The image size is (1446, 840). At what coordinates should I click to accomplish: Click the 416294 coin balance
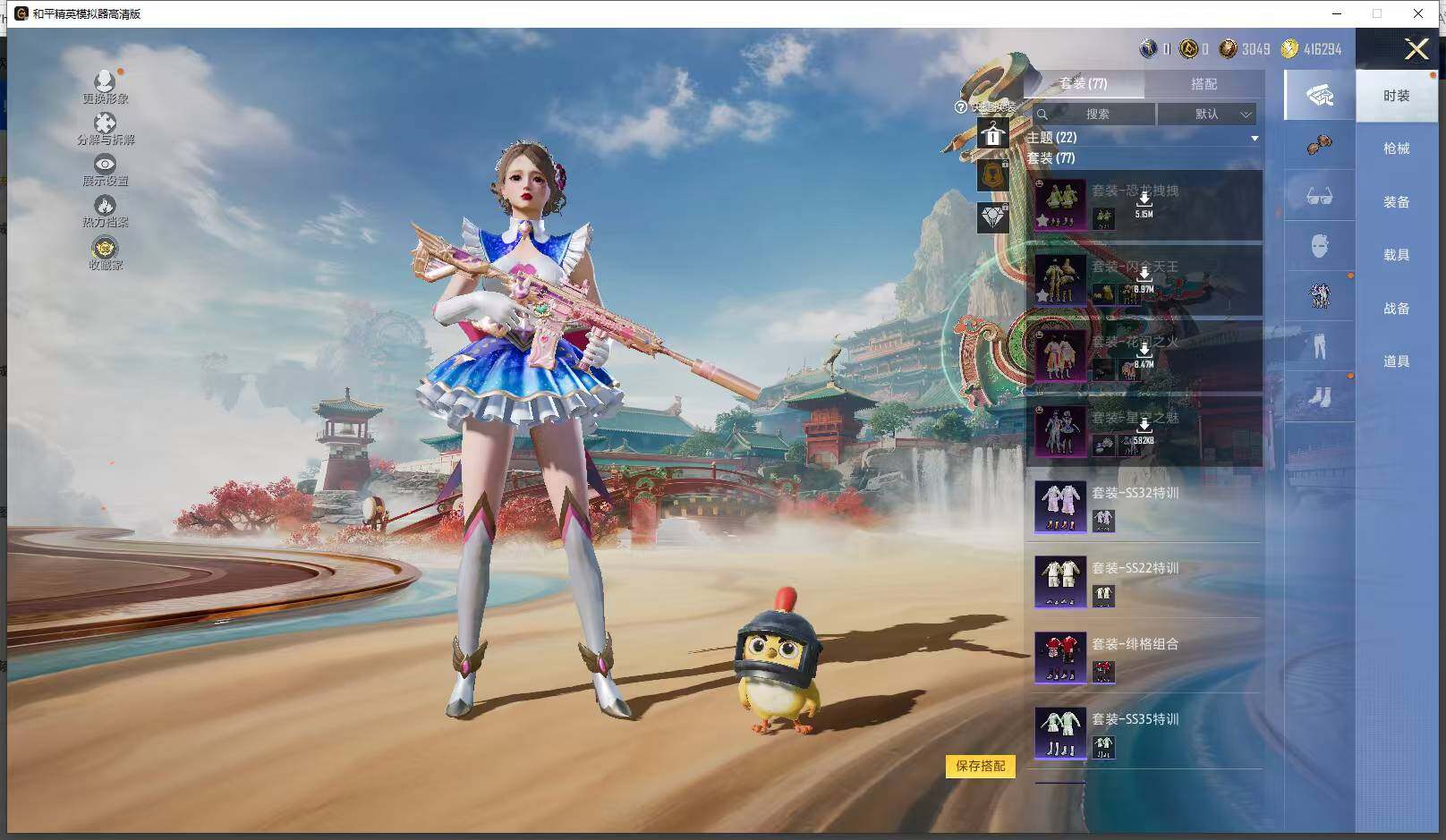coord(1323,49)
